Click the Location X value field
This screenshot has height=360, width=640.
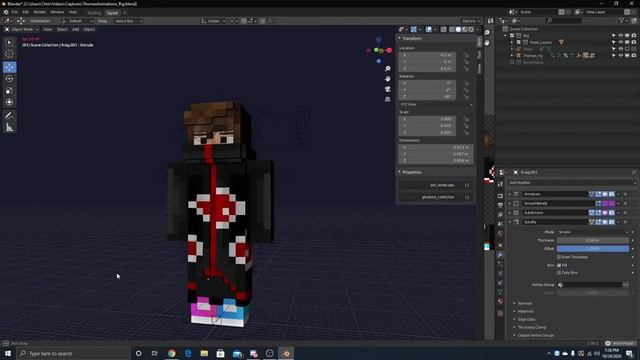427,55
